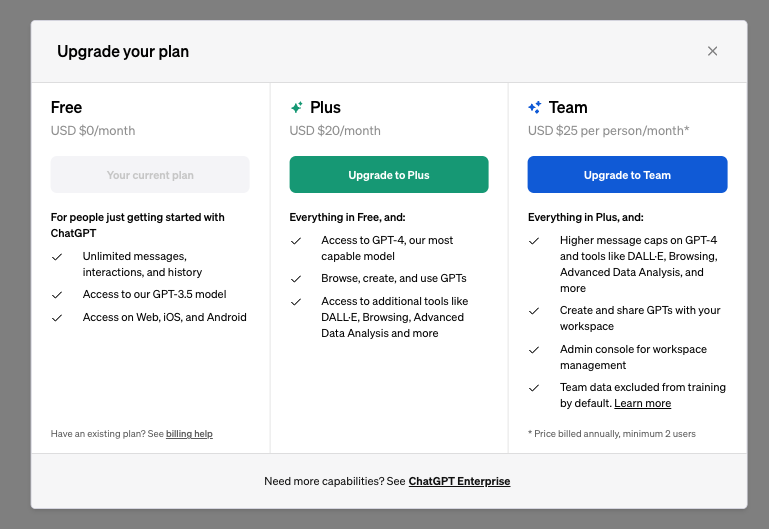
Task: Open the billing help link
Action: (189, 434)
